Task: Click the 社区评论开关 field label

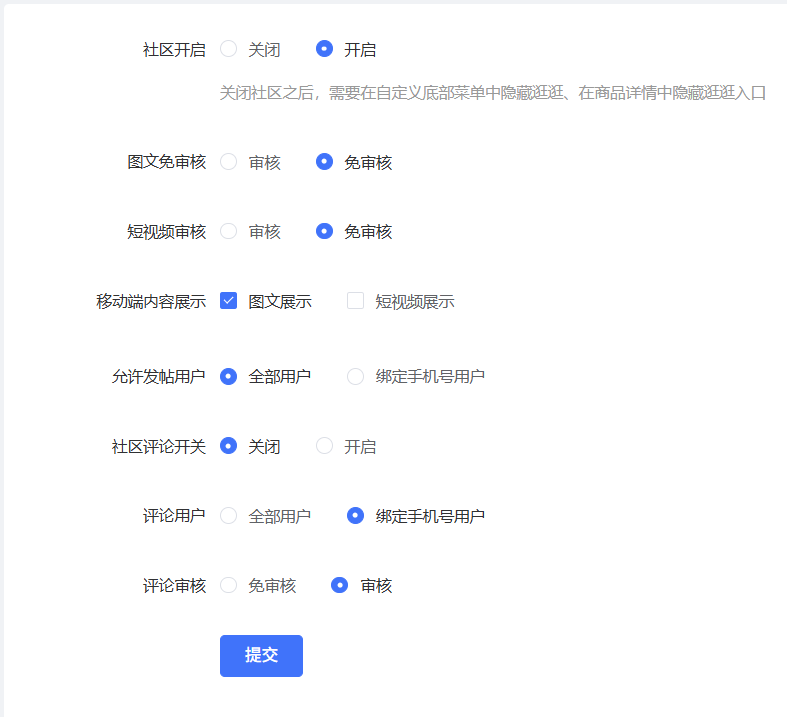Action: [159, 446]
